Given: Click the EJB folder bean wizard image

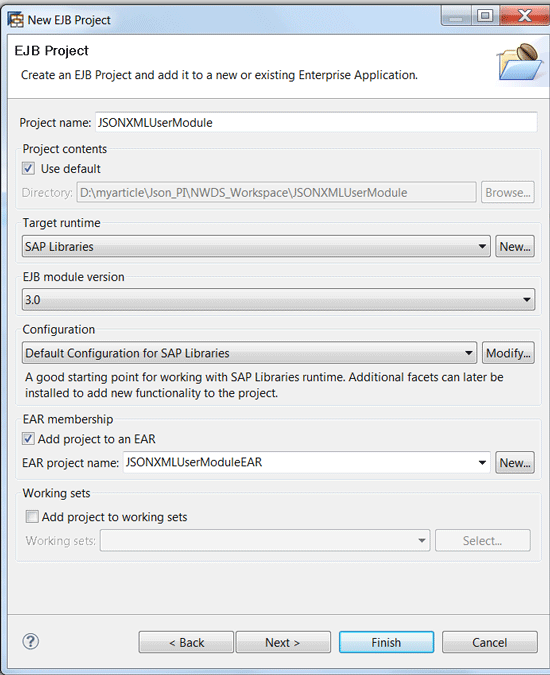Looking at the screenshot, I should [x=520, y=62].
